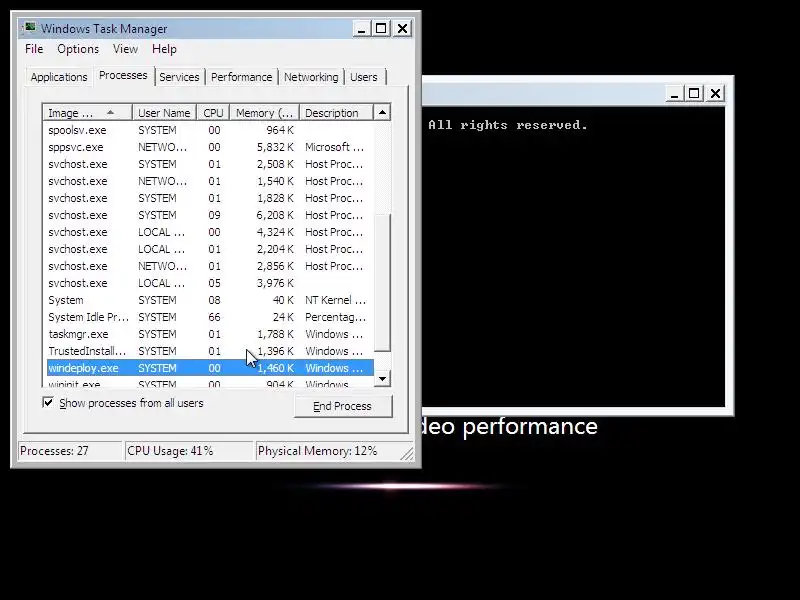Close the command prompt window
800x600 pixels.
click(715, 93)
